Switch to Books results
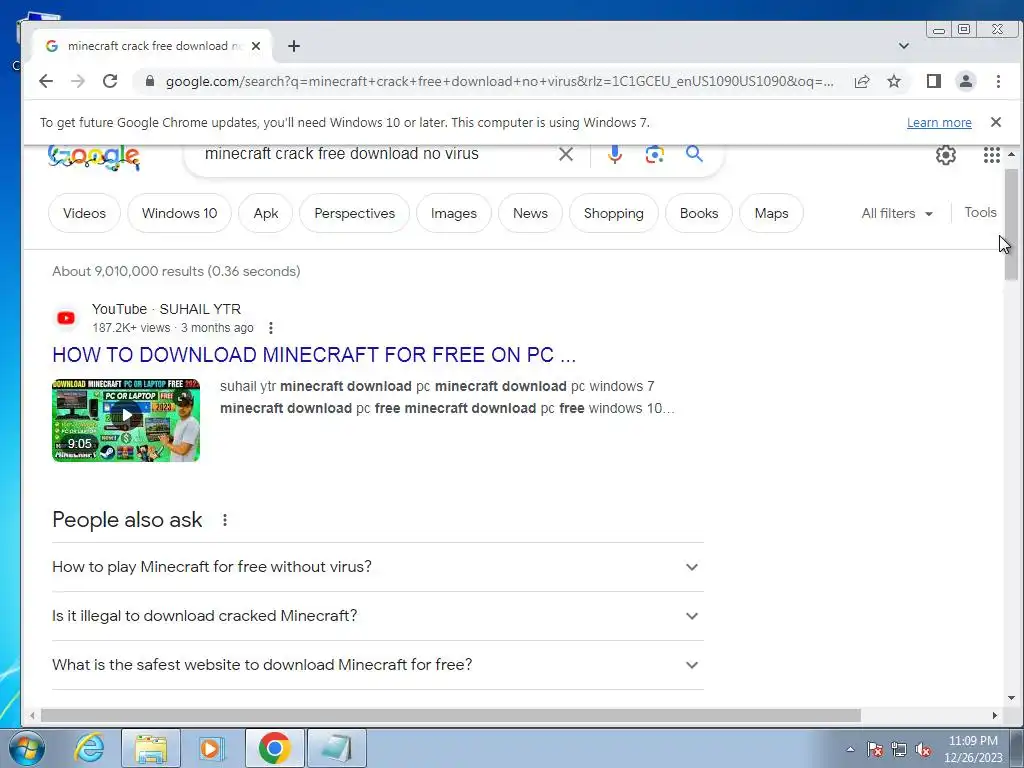This screenshot has height=768, width=1024. (699, 213)
